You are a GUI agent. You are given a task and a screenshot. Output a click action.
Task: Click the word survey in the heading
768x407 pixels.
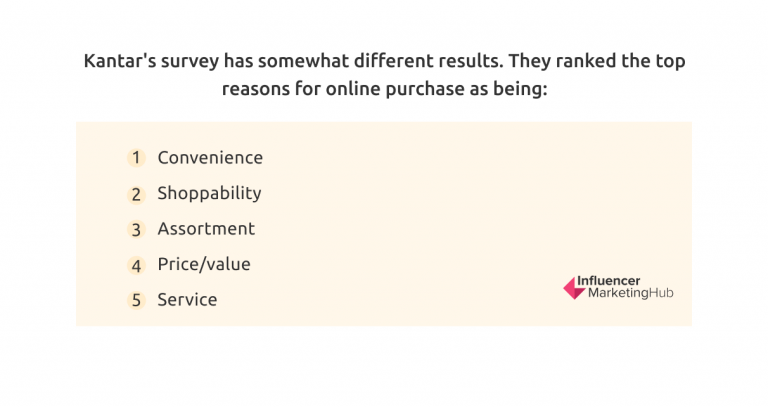coord(190,62)
